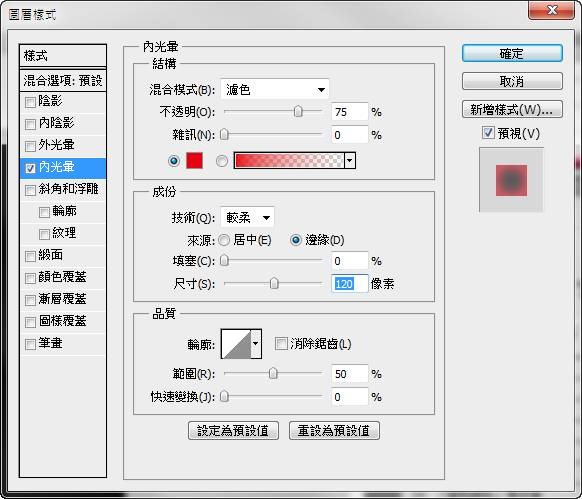Click the opacity field showing 75
The height and width of the screenshot is (499, 582).
pyautogui.click(x=349, y=112)
